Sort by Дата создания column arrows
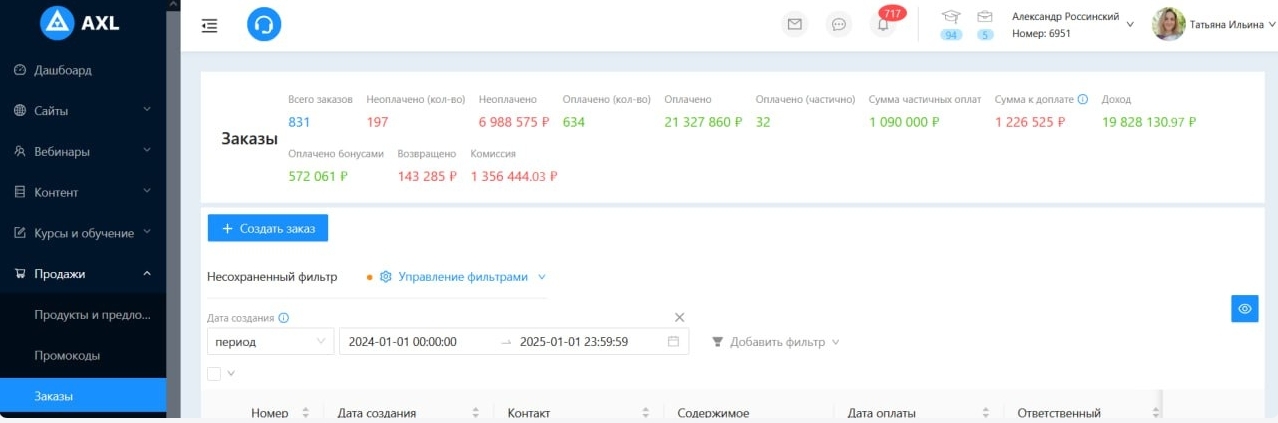 point(475,413)
